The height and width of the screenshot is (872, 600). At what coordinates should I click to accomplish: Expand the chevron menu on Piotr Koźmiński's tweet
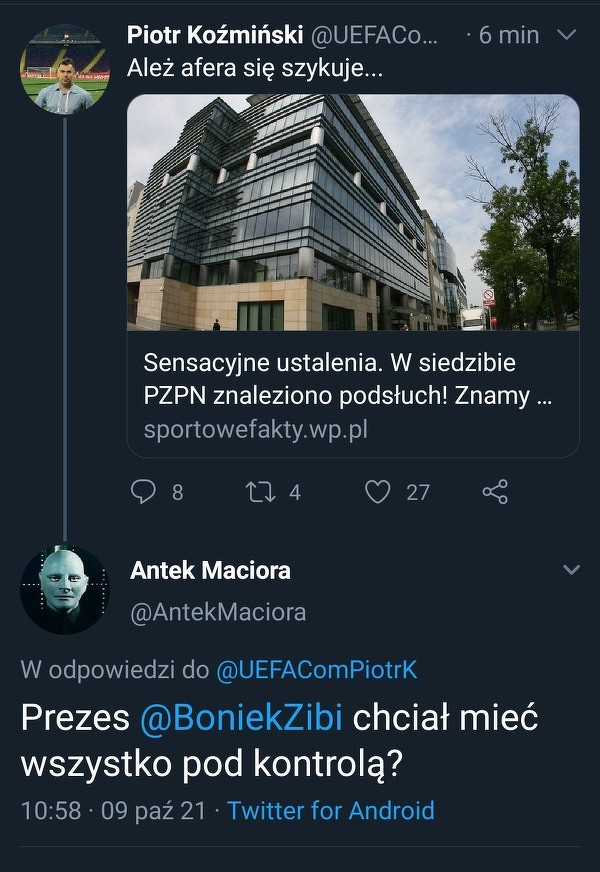tap(565, 36)
